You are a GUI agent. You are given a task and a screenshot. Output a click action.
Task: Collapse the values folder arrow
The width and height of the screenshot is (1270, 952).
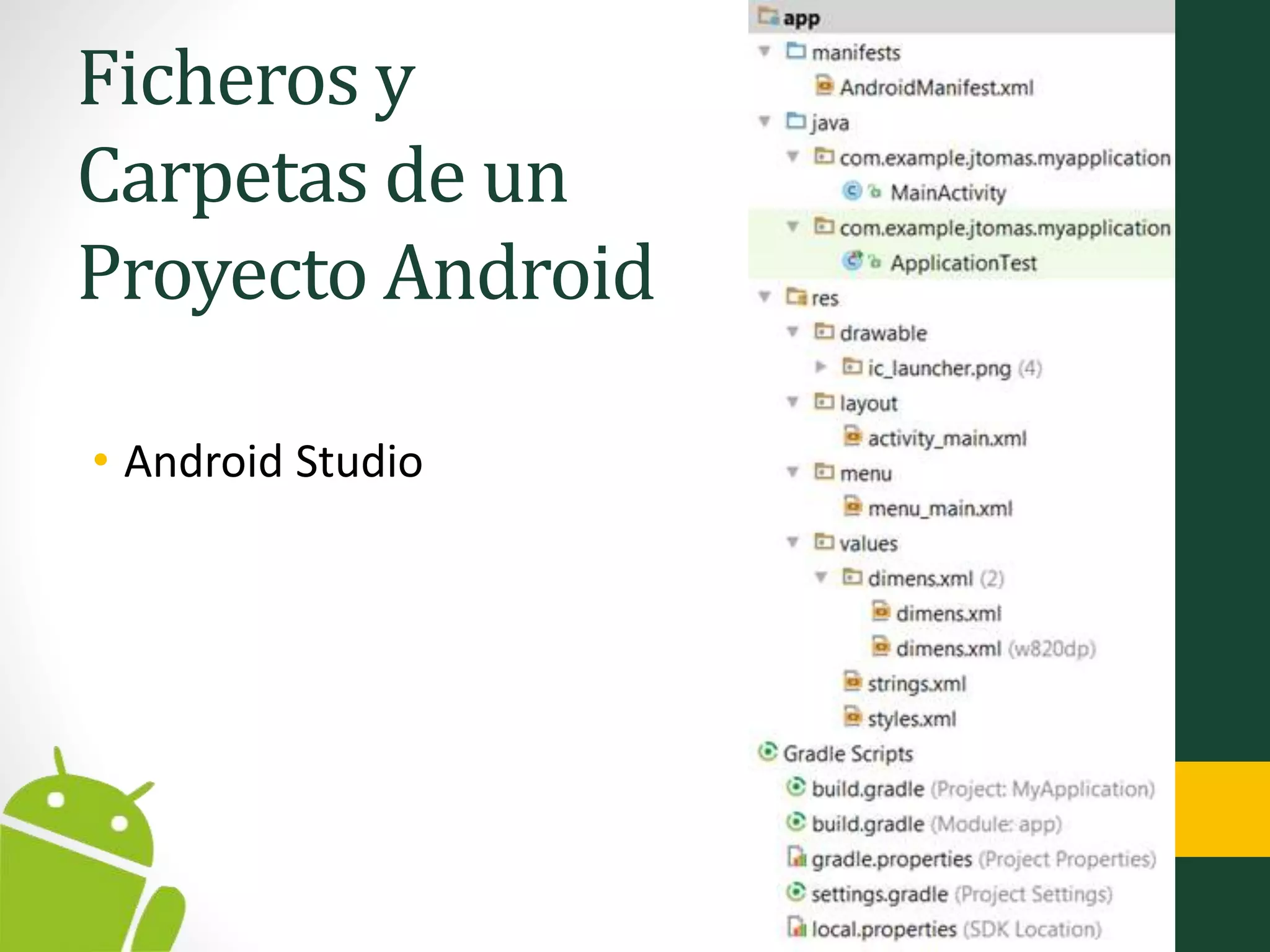[793, 542]
